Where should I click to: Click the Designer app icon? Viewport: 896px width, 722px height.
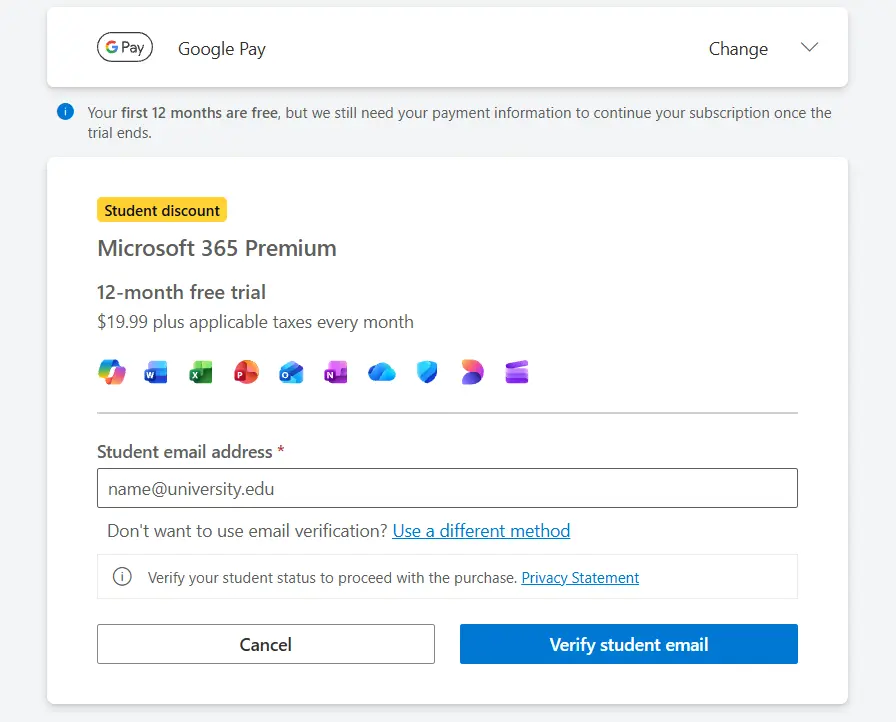[x=472, y=372]
